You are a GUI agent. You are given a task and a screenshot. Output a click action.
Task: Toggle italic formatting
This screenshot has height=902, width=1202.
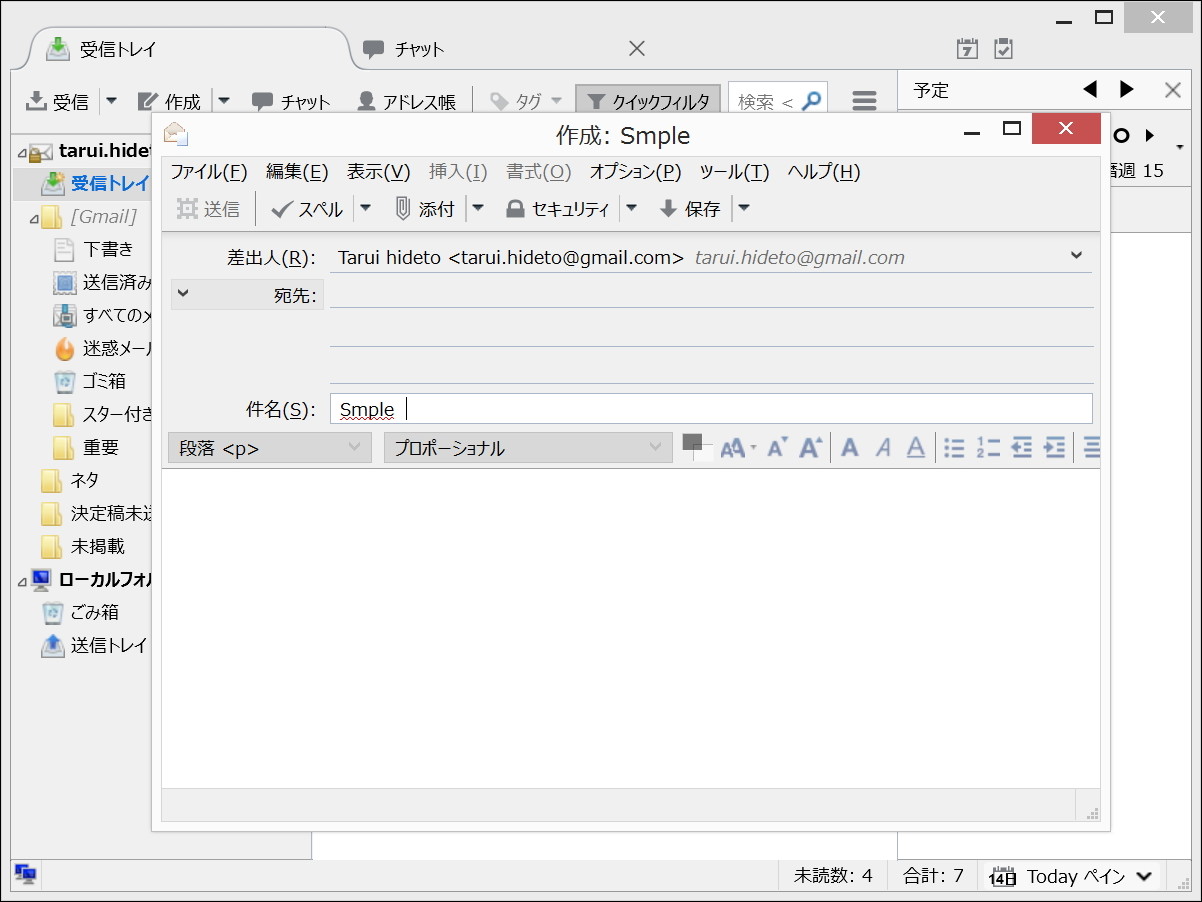pos(883,448)
